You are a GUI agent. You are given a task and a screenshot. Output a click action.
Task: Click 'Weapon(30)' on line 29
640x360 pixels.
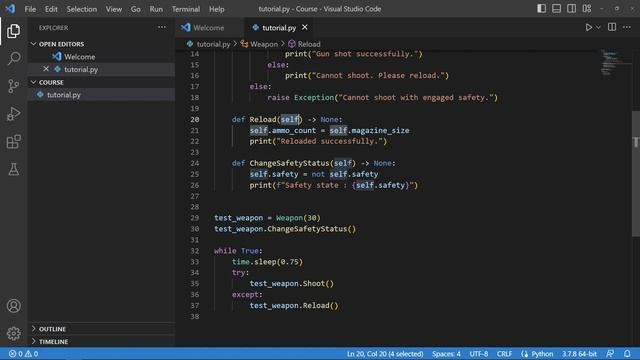(298, 218)
